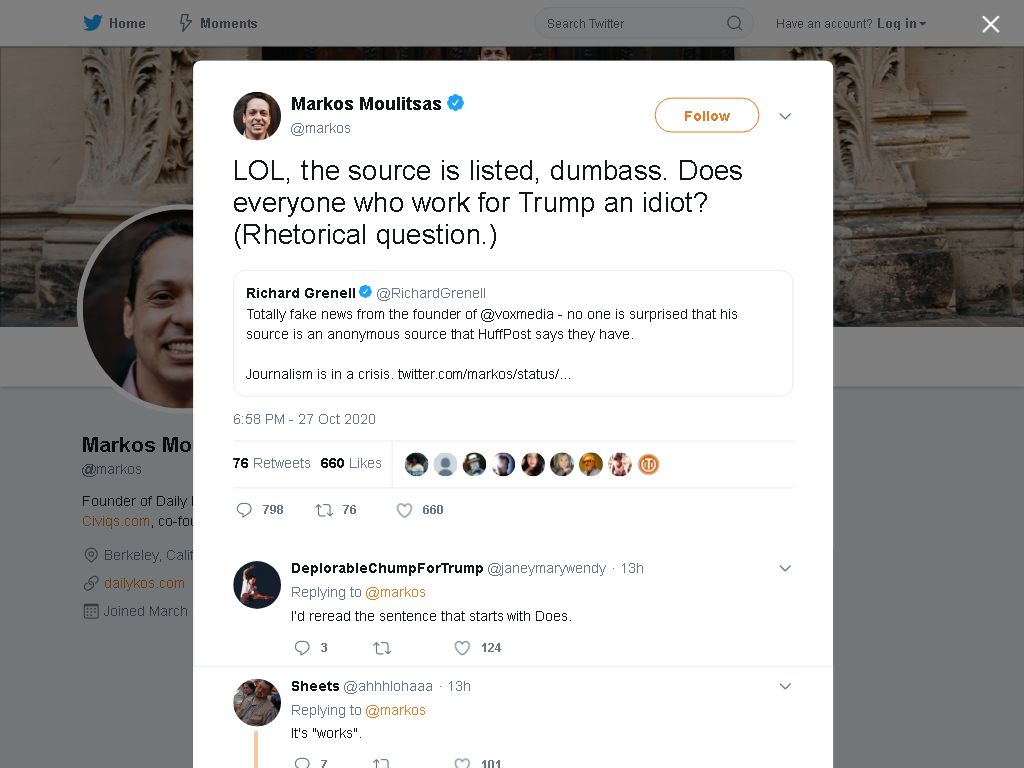Close the tweet overlay with X
Viewport: 1024px width, 768px height.
tap(991, 24)
